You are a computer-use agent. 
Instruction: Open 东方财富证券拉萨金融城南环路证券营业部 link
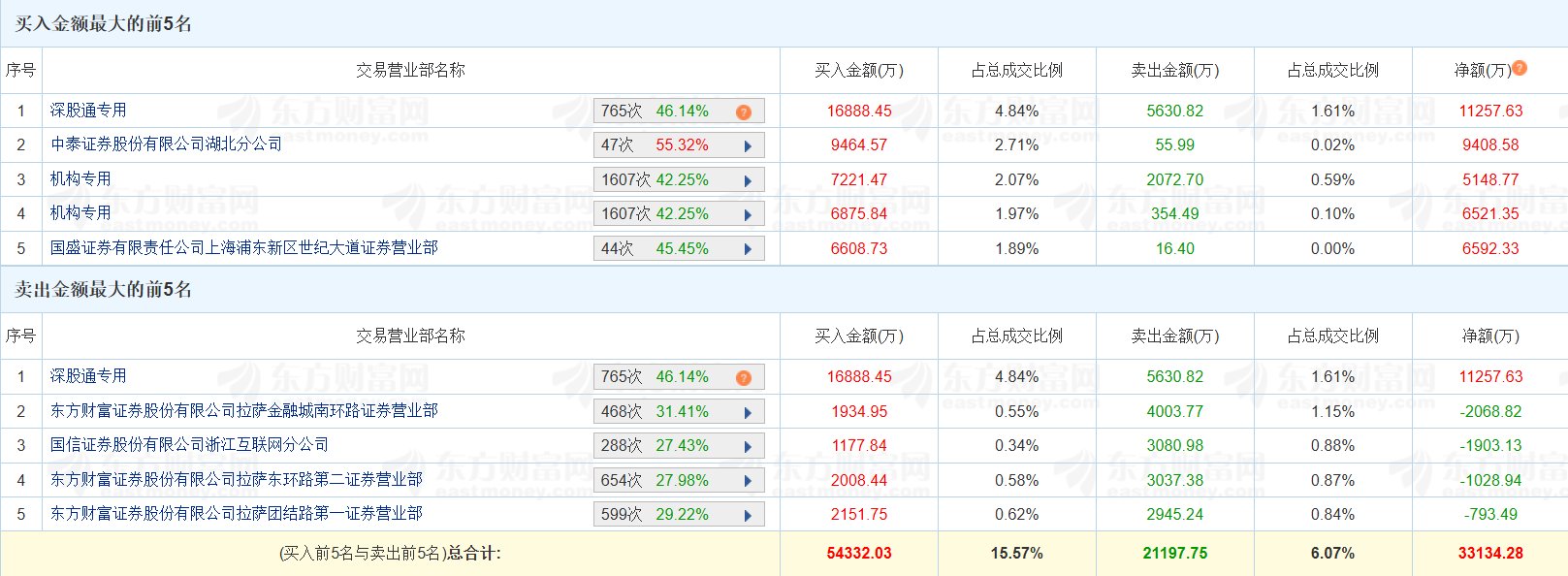(243, 411)
